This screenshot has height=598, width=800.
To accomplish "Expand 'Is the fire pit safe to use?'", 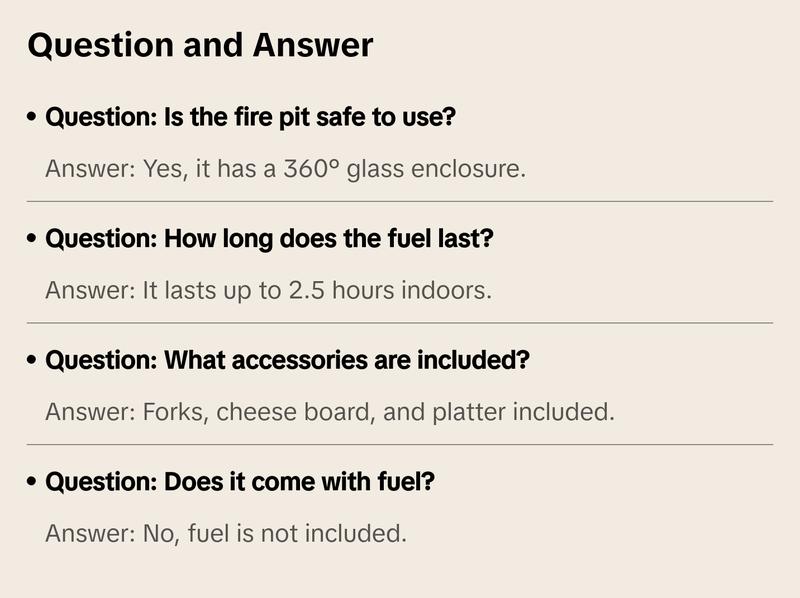I will [251, 117].
